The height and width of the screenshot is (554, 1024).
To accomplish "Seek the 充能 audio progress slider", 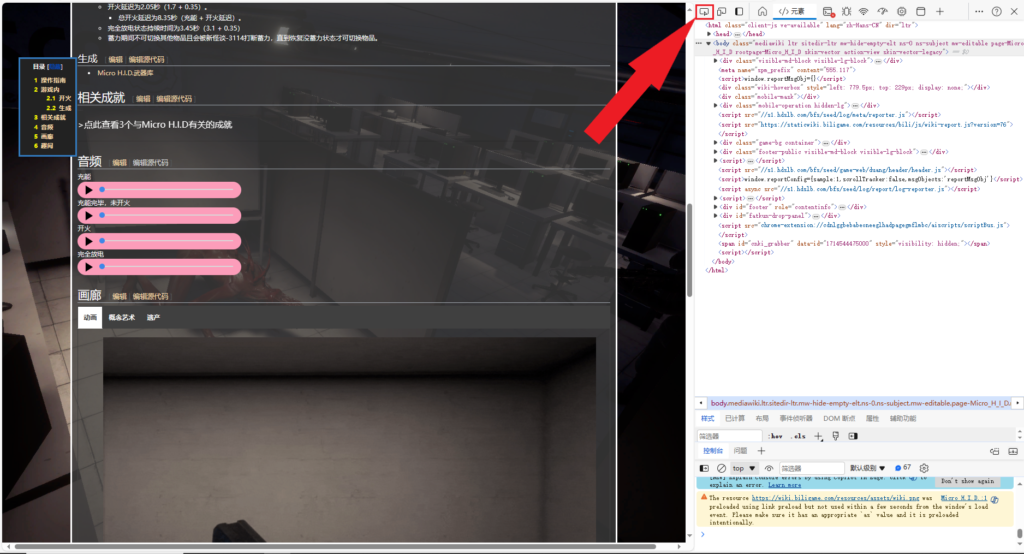I will tap(168, 189).
